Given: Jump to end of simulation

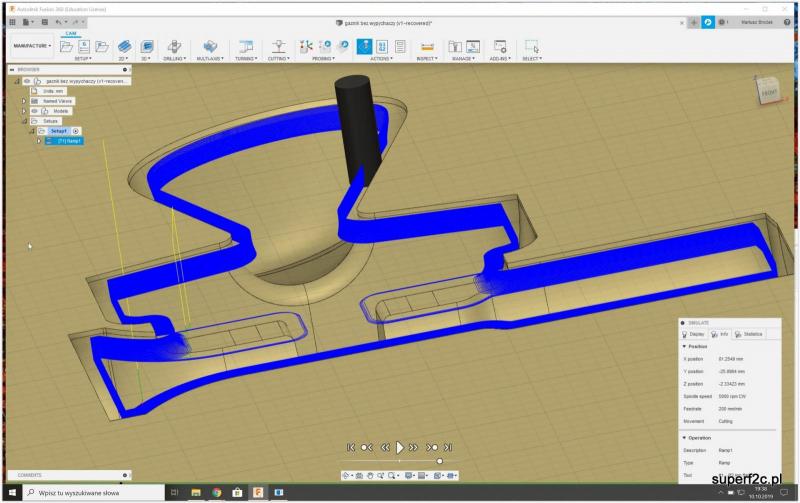Looking at the screenshot, I should tap(448, 447).
